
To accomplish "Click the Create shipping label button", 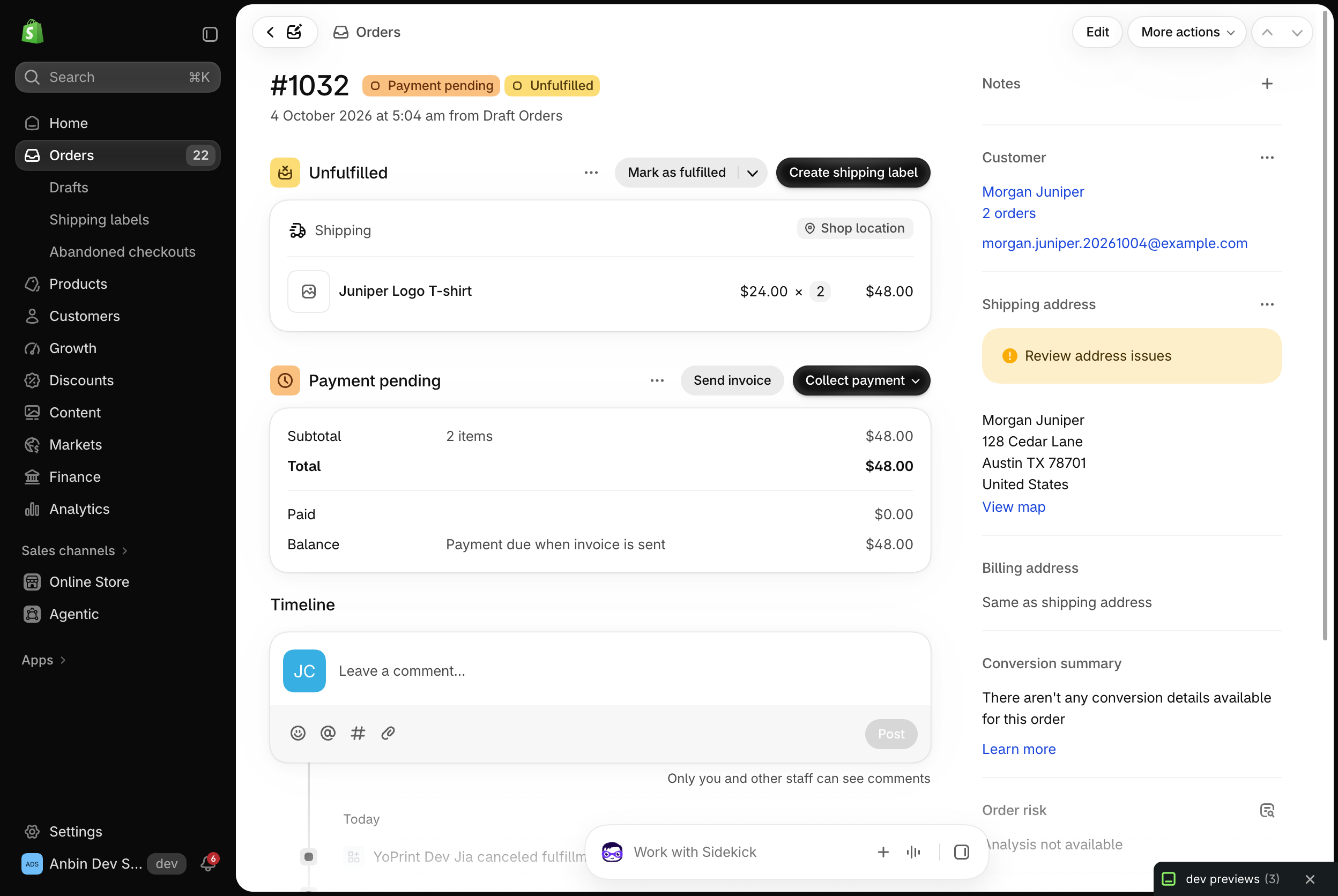I will (x=853, y=173).
